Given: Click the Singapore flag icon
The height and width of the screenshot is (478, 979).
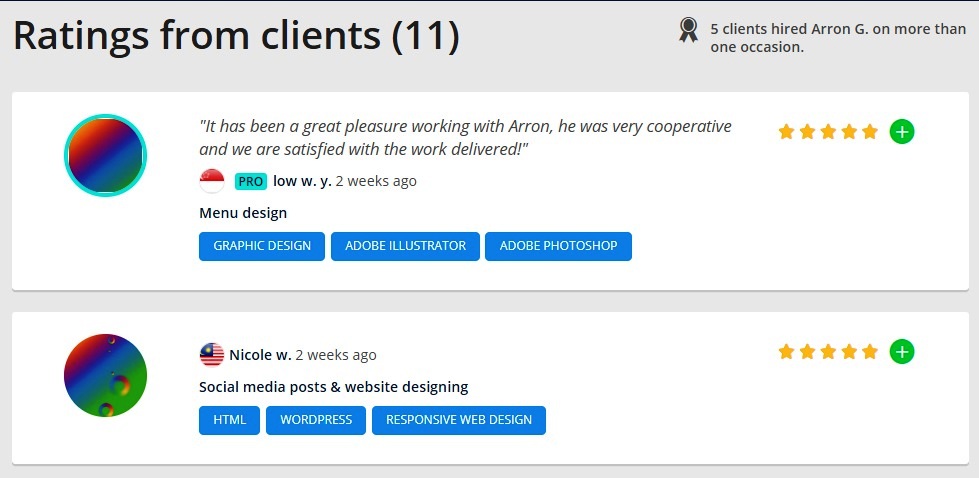Looking at the screenshot, I should (x=212, y=181).
